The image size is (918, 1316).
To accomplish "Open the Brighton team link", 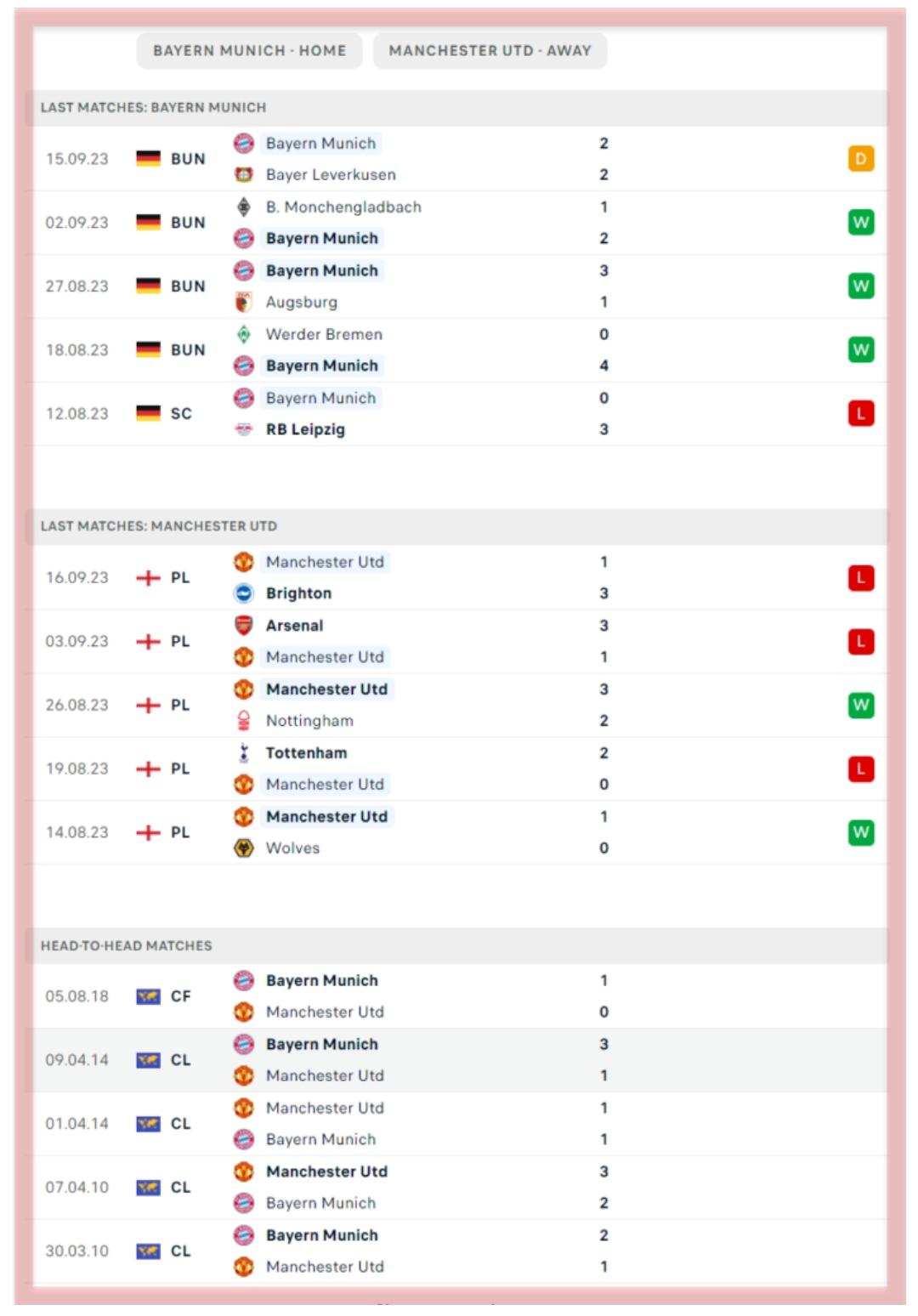I will (x=298, y=593).
